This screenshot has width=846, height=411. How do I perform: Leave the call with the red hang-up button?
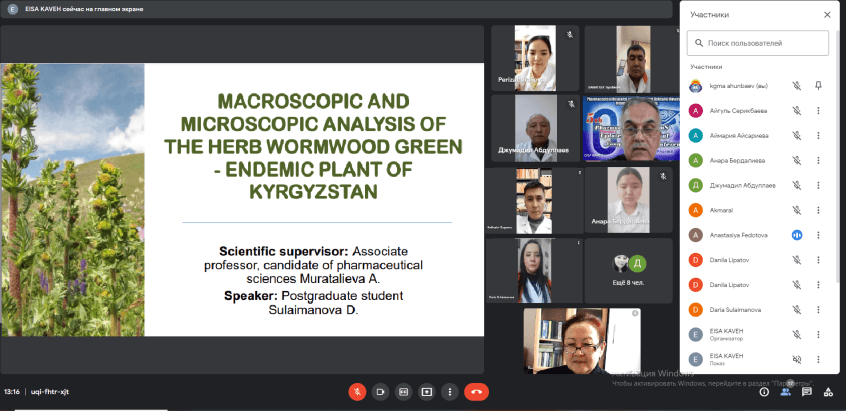coord(477,392)
